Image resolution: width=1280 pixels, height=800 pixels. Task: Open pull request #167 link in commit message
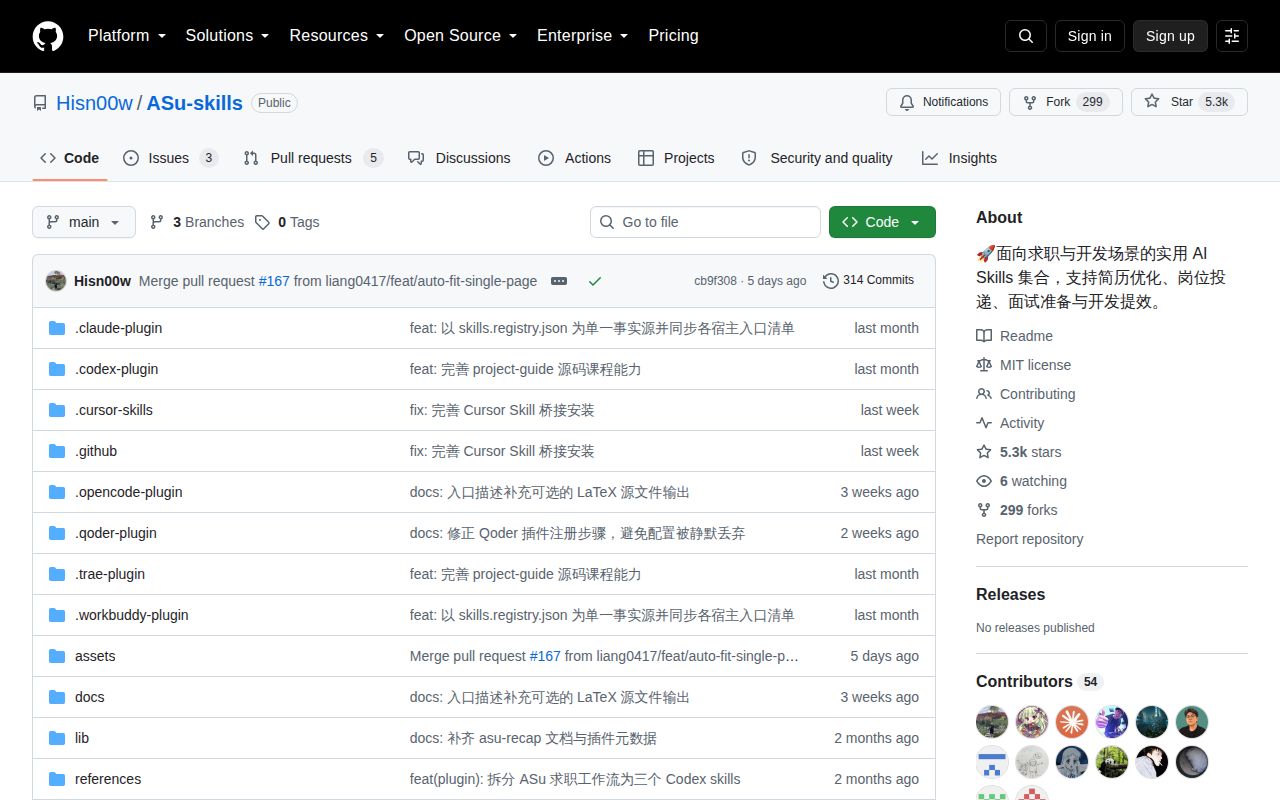pos(274,281)
